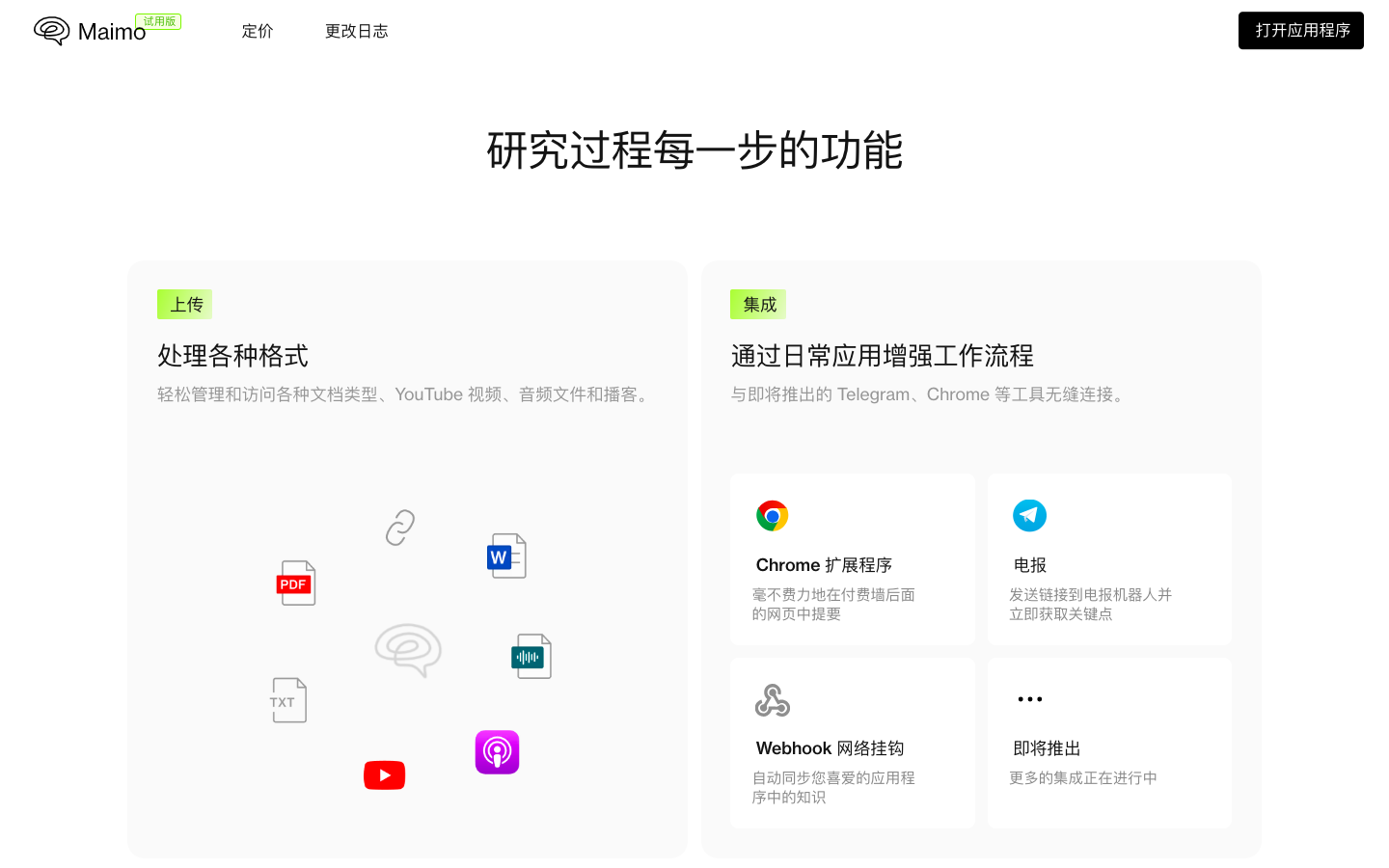This screenshot has height=868, width=1389.
Task: Click the 上传 green tag
Action: coord(185,305)
